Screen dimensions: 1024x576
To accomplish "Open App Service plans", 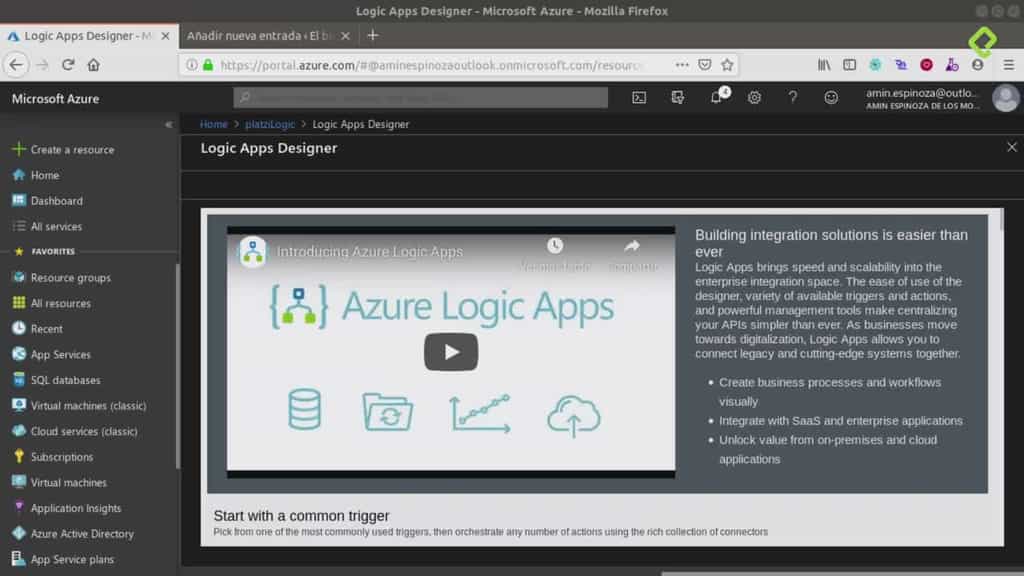I will point(72,559).
